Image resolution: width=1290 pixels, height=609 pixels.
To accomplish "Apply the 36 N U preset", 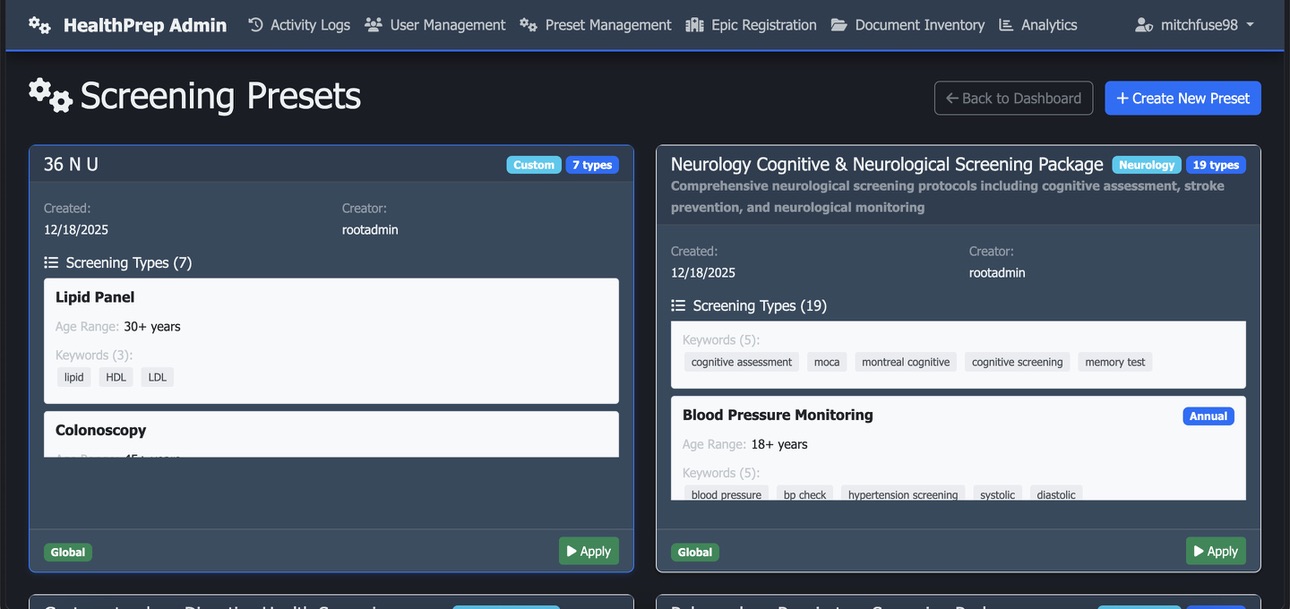I will (588, 551).
